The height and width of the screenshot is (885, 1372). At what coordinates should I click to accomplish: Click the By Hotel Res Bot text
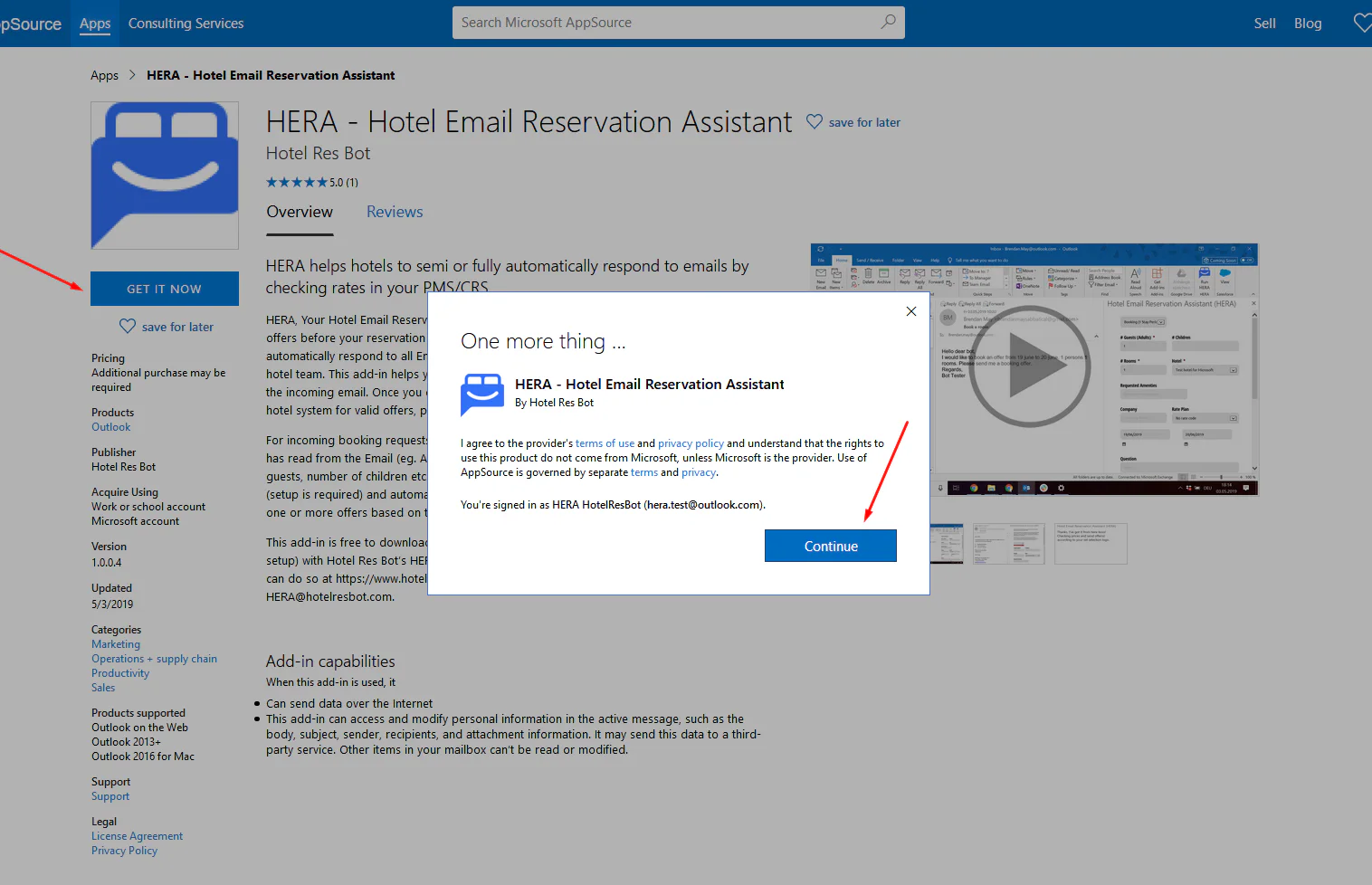554,403
